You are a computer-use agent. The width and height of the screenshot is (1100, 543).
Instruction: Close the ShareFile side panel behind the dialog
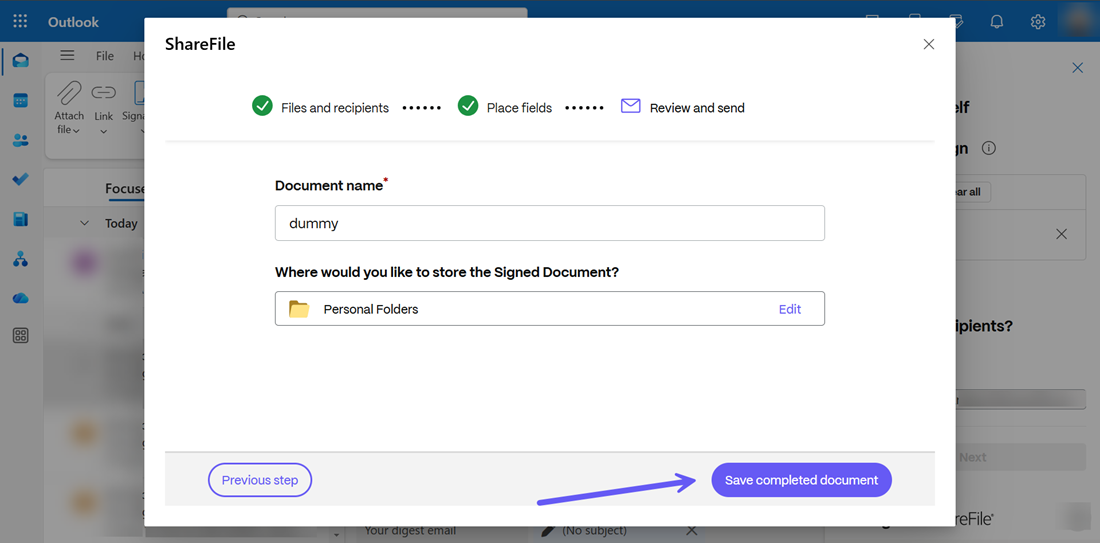(1078, 68)
